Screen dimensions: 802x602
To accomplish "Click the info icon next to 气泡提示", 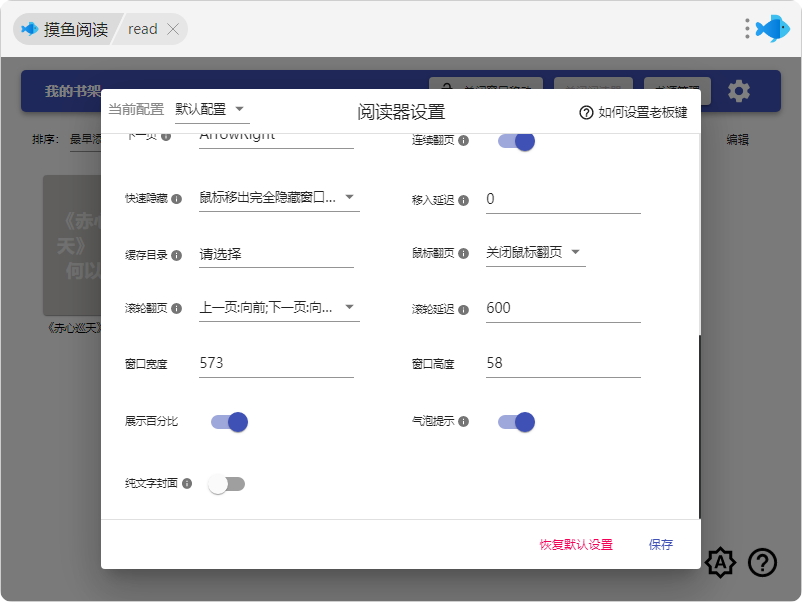I will pyautogui.click(x=463, y=421).
